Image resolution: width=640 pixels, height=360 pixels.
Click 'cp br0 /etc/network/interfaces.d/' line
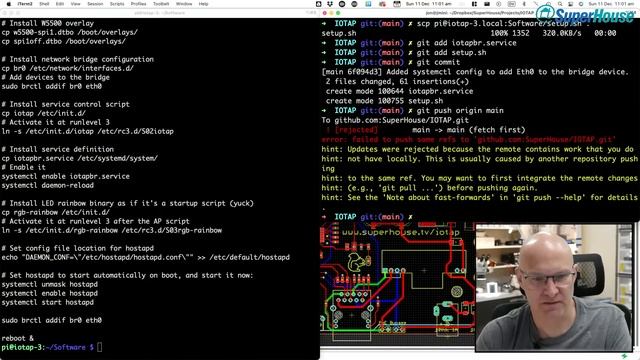pos(67,68)
